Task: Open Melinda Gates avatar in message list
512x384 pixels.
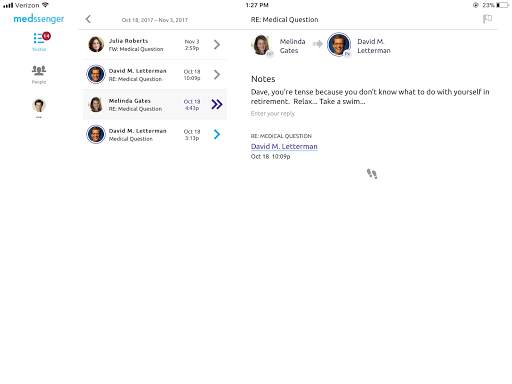Action: pyautogui.click(x=96, y=104)
